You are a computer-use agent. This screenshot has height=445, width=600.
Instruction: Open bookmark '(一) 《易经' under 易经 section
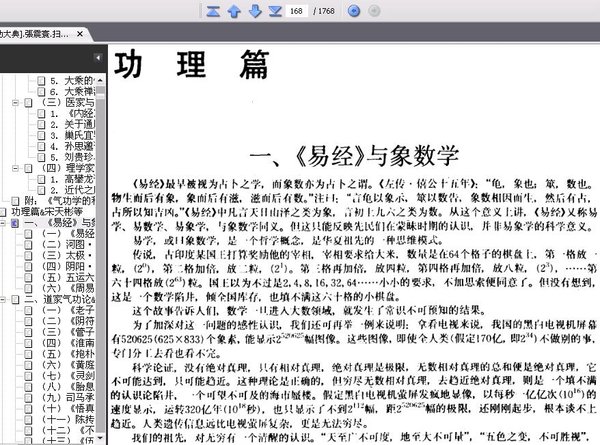(x=68, y=233)
